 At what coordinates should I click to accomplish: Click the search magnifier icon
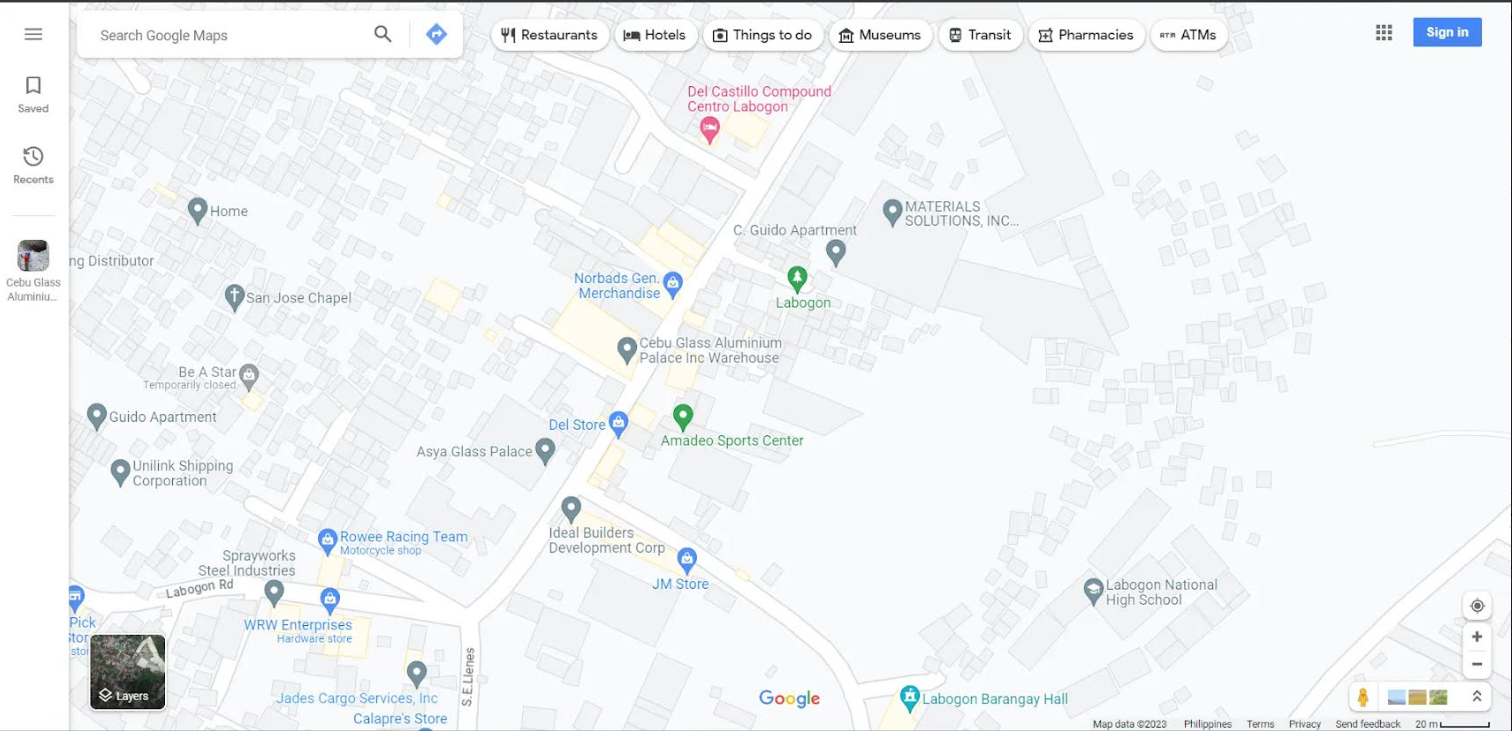click(383, 34)
